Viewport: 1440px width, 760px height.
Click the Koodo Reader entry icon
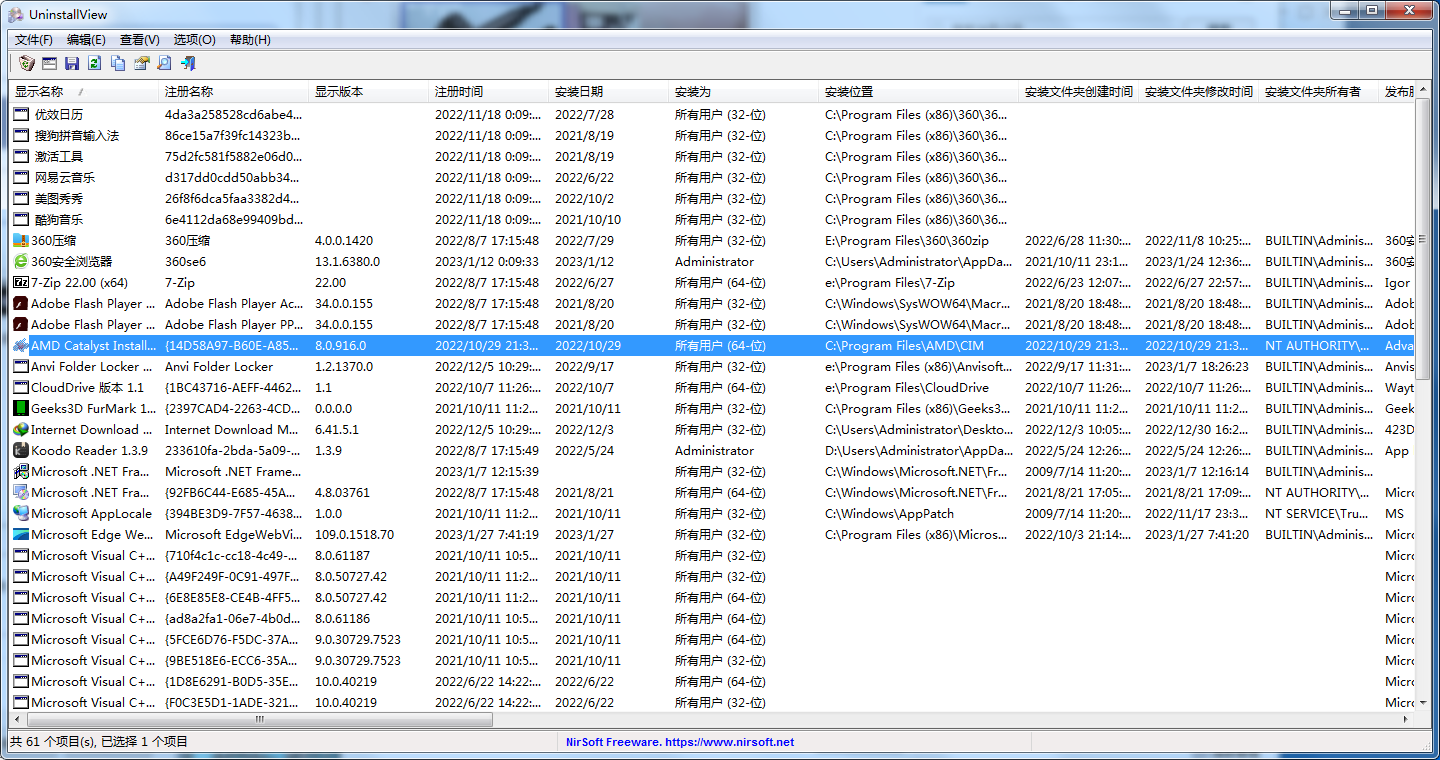[x=21, y=450]
